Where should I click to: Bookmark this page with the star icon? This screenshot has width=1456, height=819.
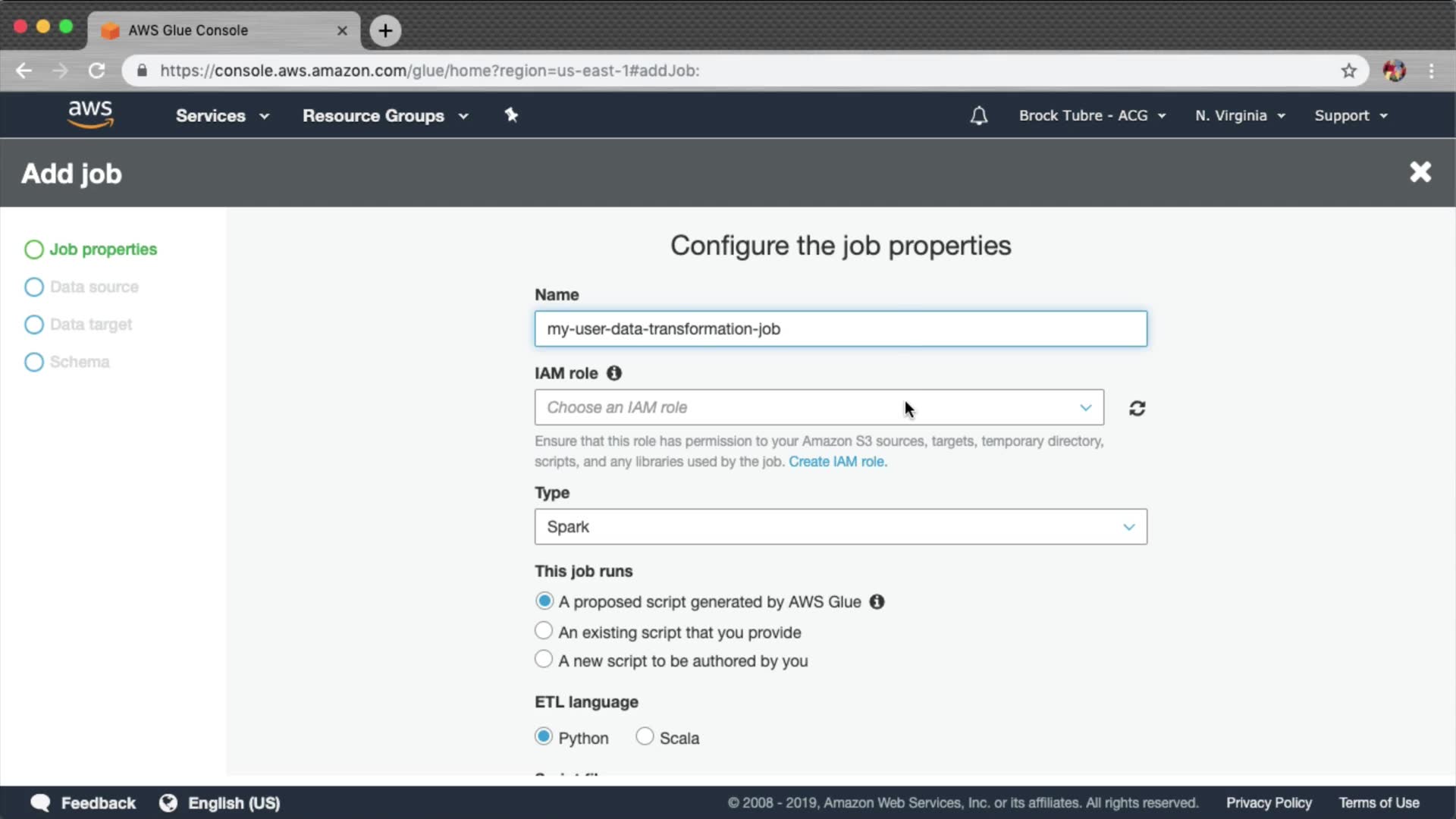1348,71
